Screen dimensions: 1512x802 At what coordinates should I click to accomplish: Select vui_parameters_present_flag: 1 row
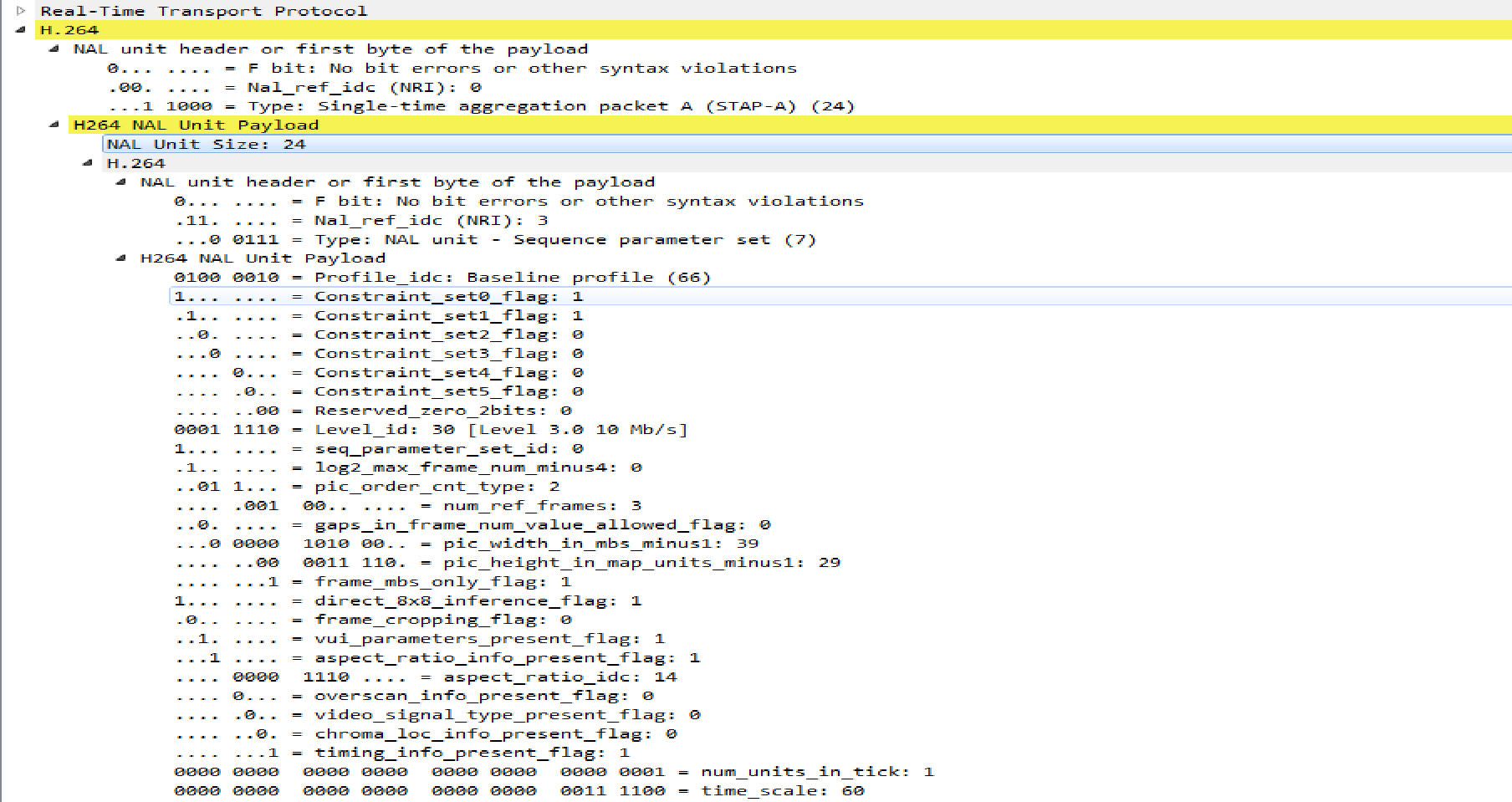pyautogui.click(x=420, y=639)
